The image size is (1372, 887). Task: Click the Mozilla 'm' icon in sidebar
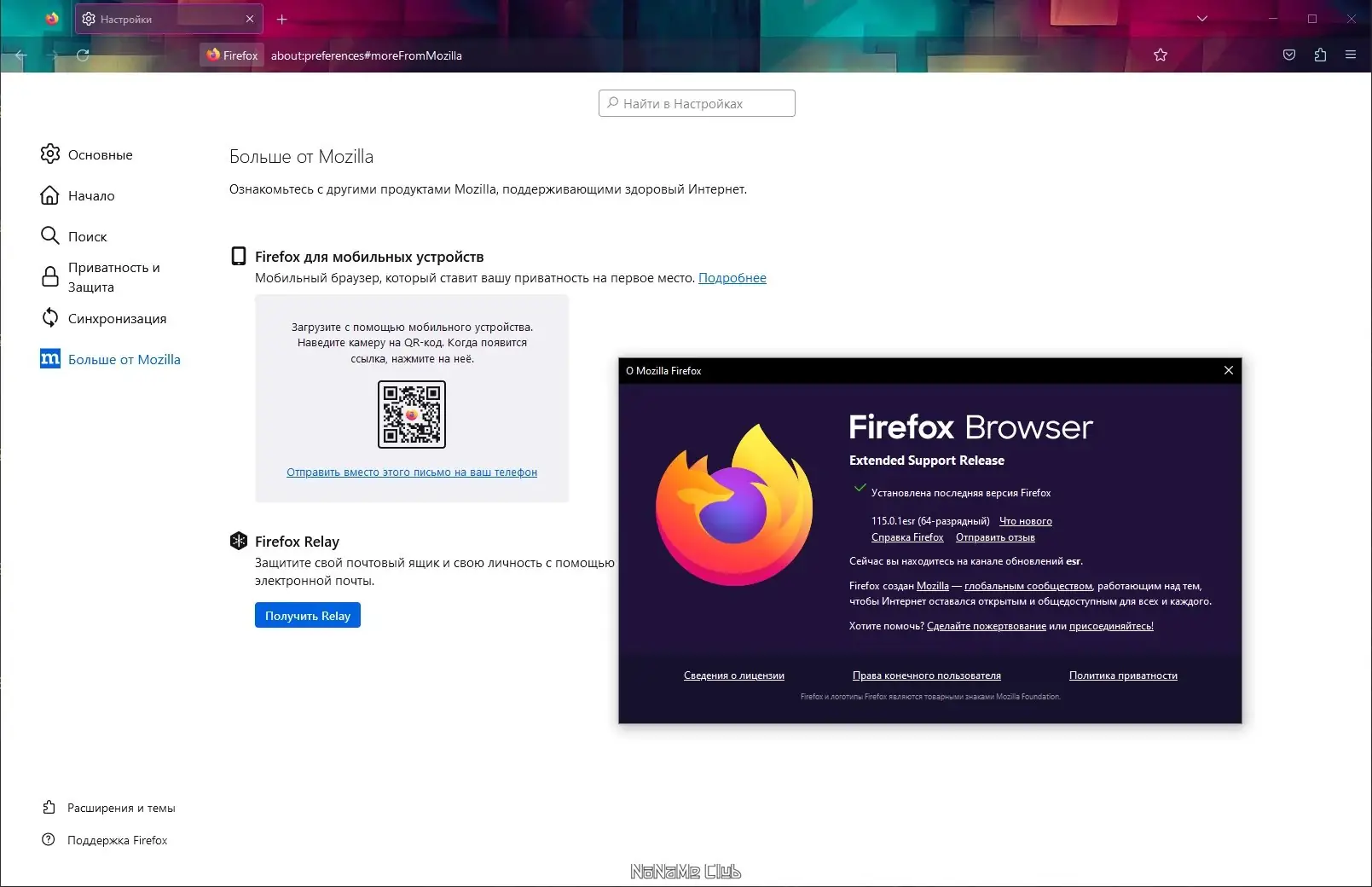click(50, 358)
